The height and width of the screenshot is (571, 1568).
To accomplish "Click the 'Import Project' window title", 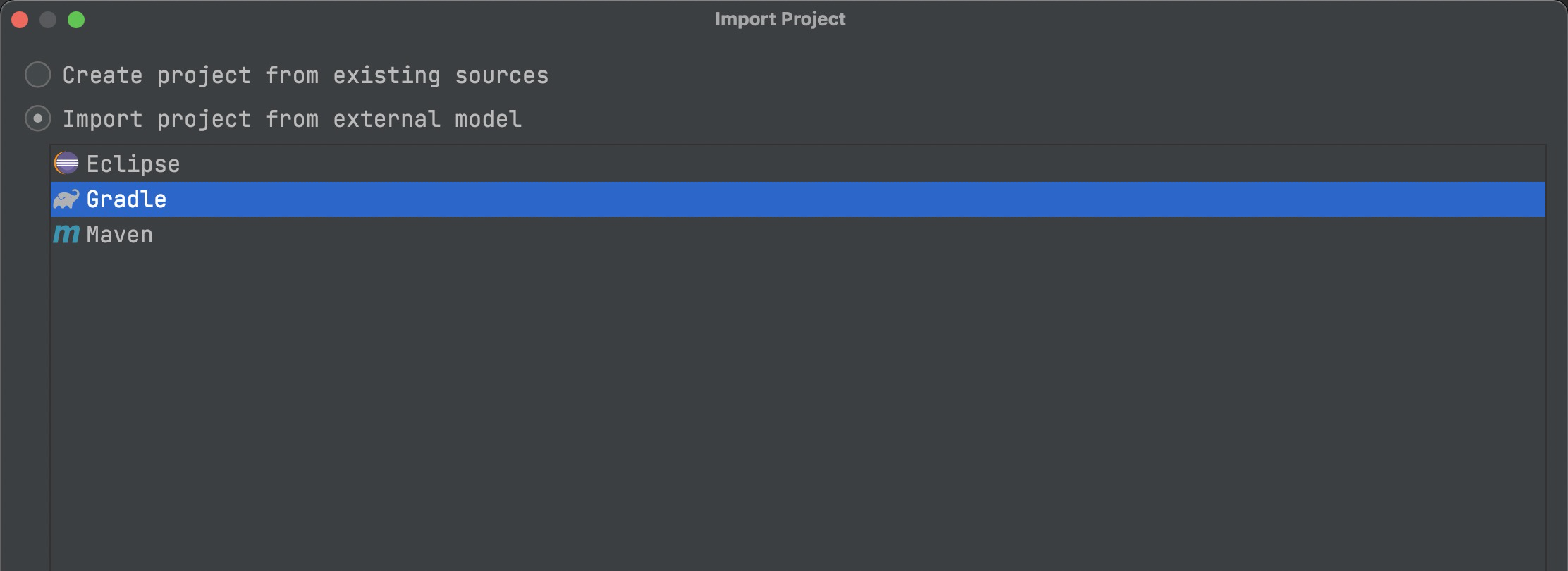I will 780,19.
